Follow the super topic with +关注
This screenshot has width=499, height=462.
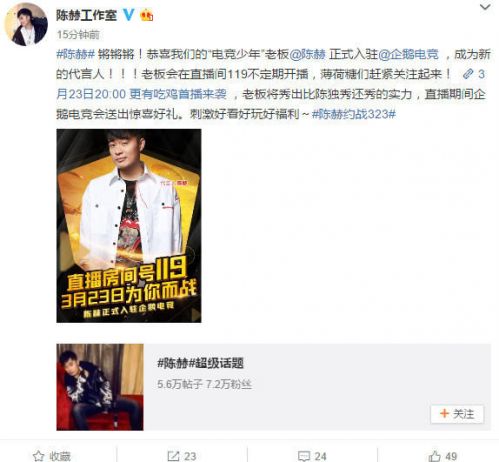coord(457,414)
